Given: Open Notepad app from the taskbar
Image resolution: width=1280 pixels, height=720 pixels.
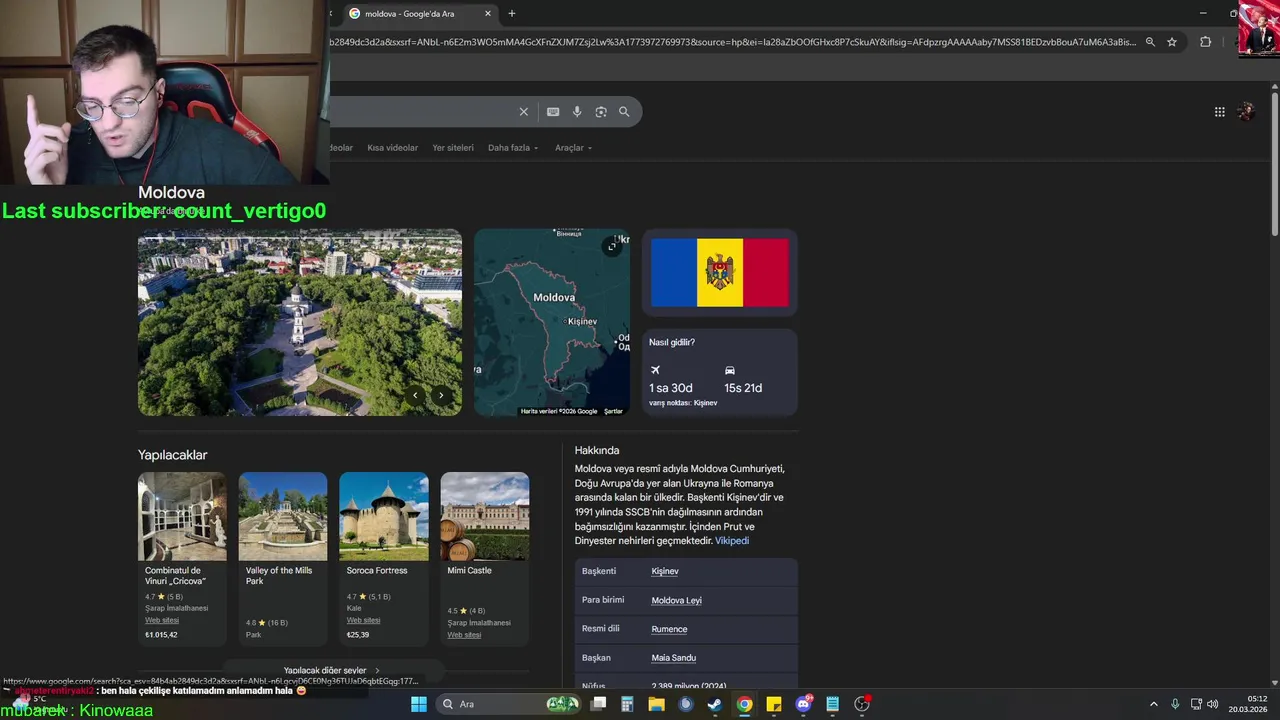Looking at the screenshot, I should click(x=832, y=704).
